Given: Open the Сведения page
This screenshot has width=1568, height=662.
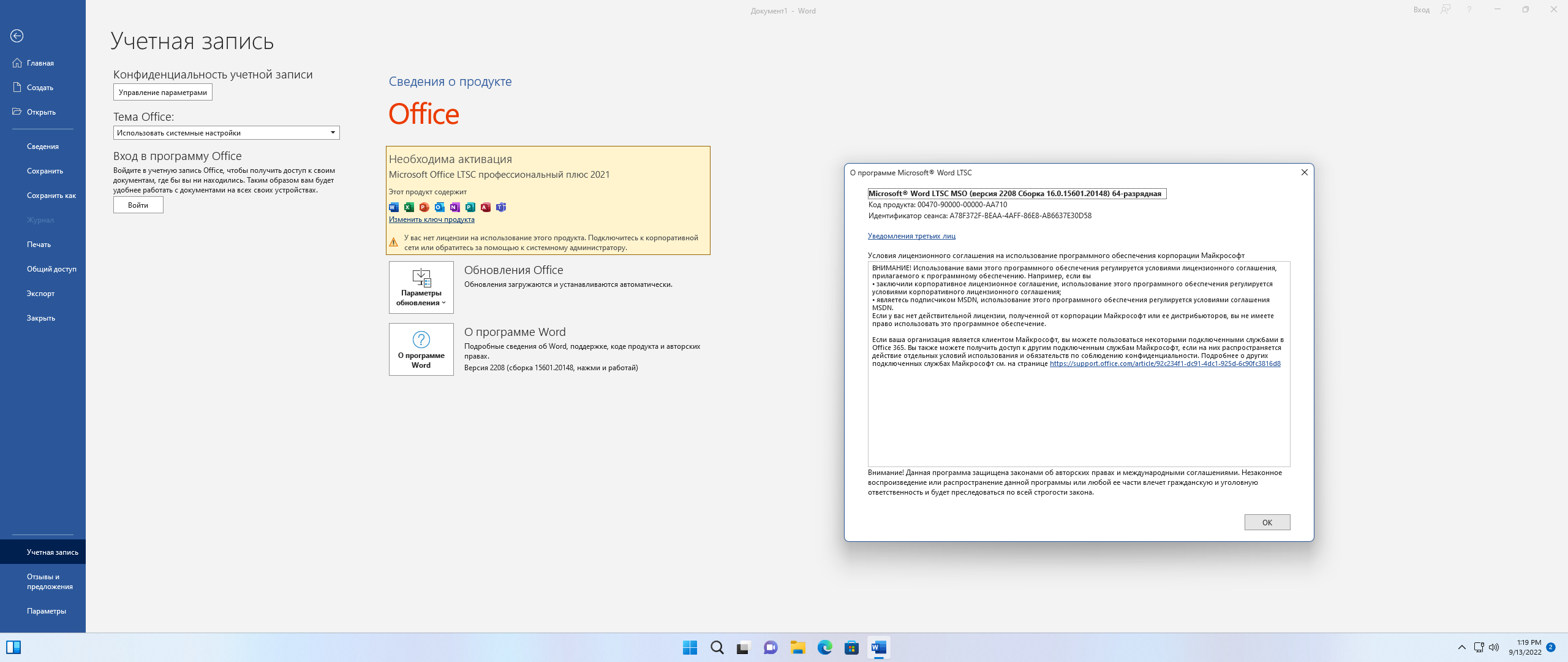Looking at the screenshot, I should [43, 146].
